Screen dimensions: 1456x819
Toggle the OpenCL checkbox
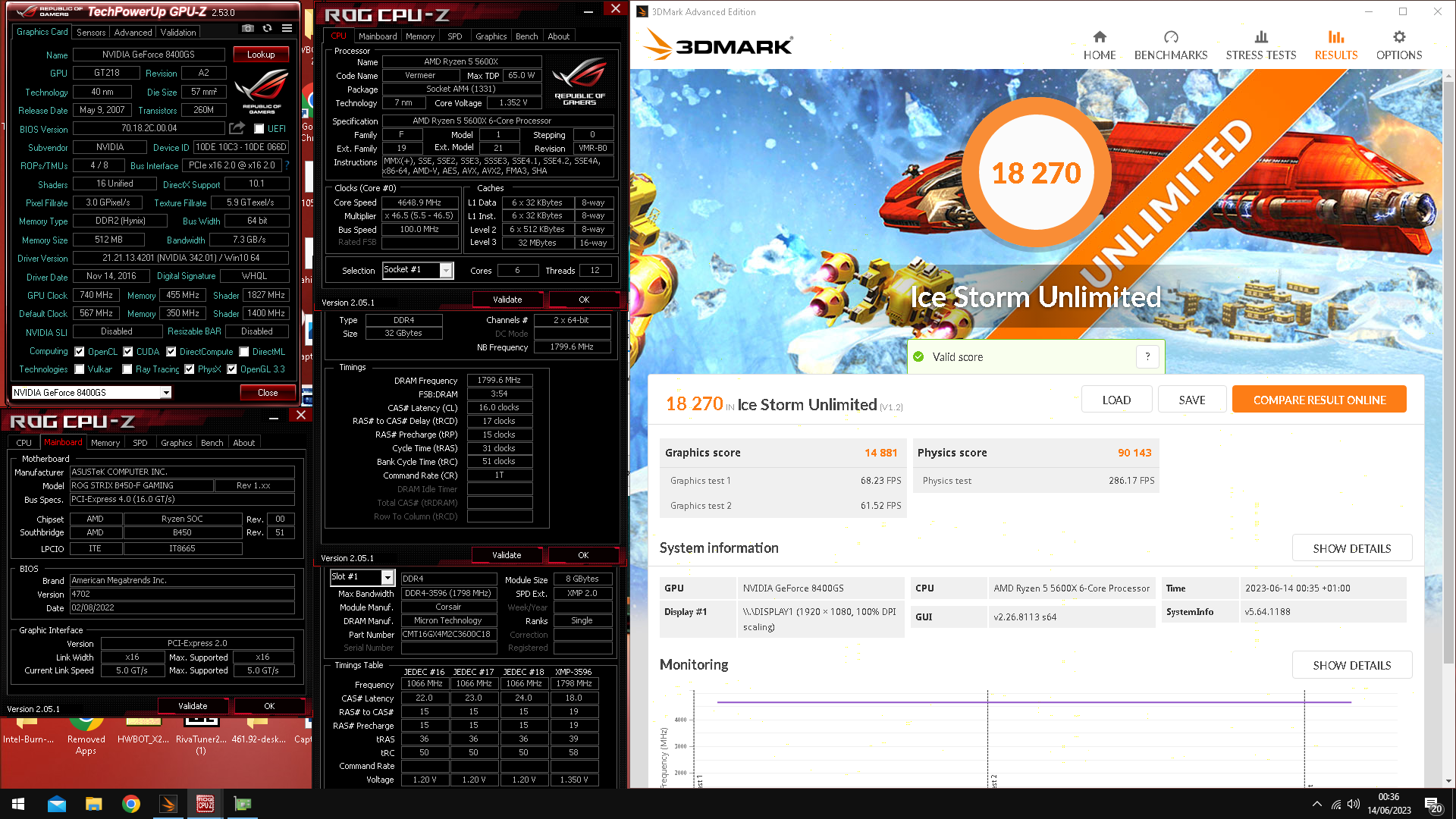[x=80, y=351]
